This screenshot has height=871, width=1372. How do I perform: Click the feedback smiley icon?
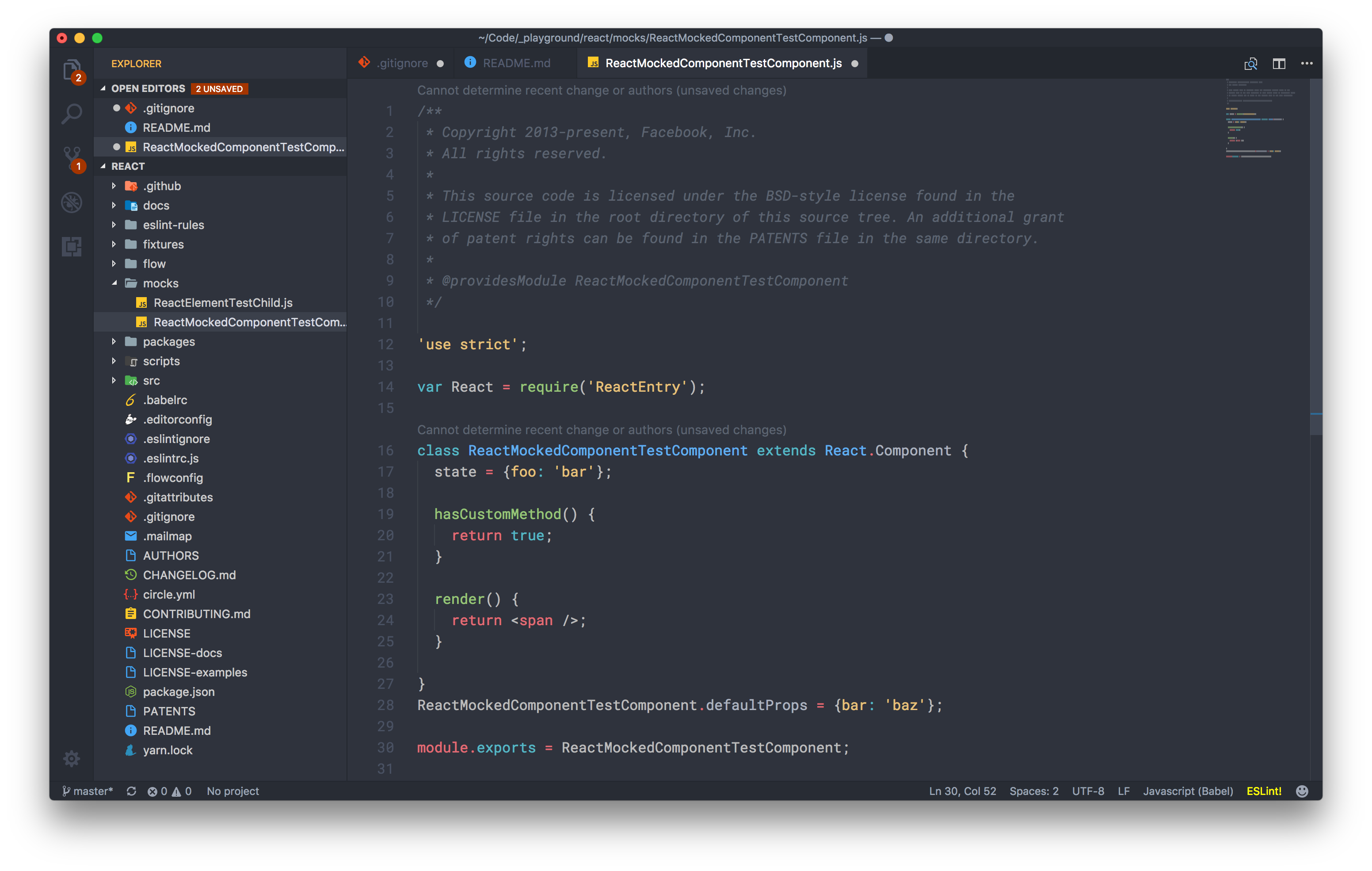click(x=1302, y=791)
